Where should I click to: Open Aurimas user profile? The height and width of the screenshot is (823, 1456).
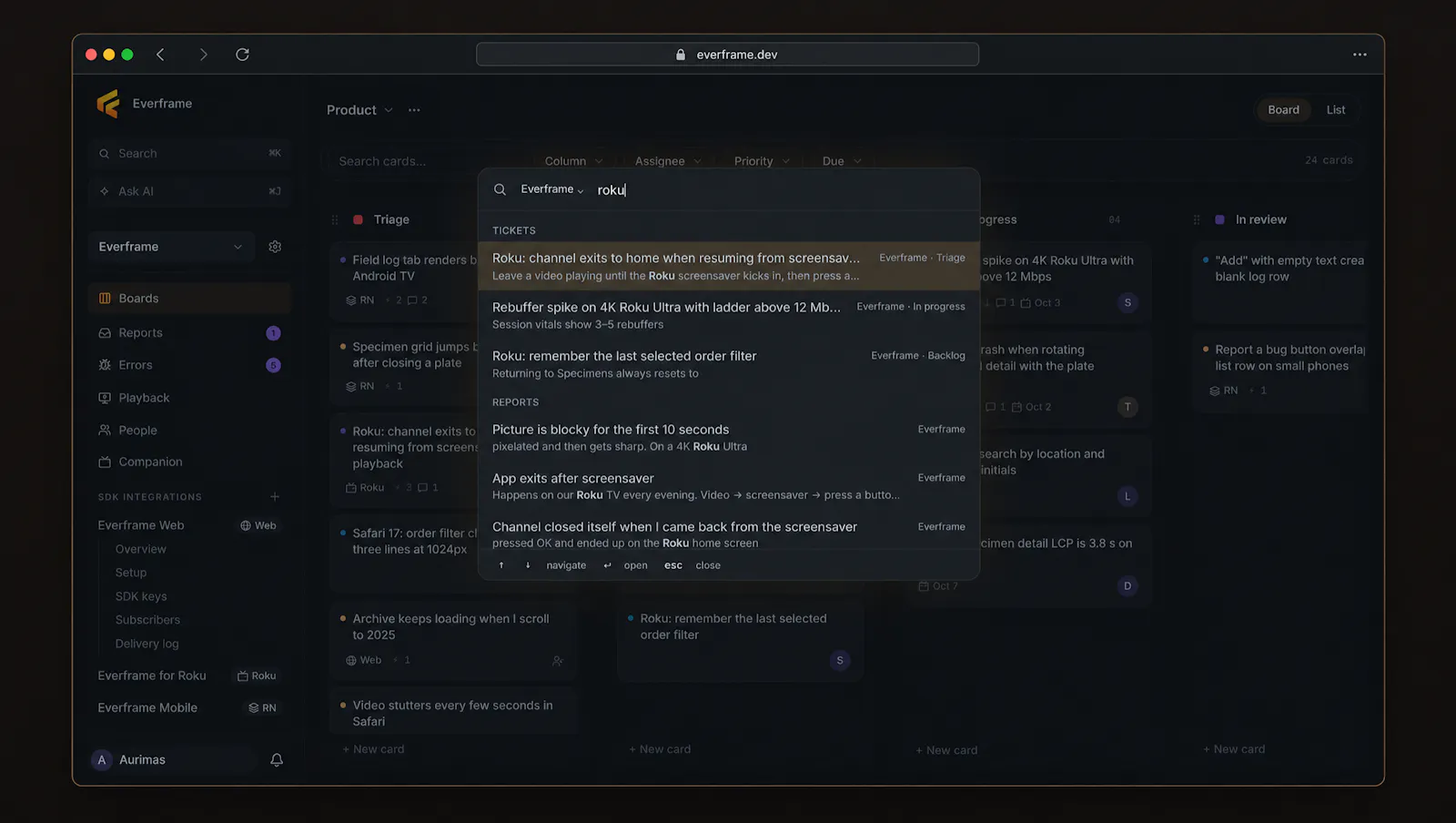coord(172,760)
